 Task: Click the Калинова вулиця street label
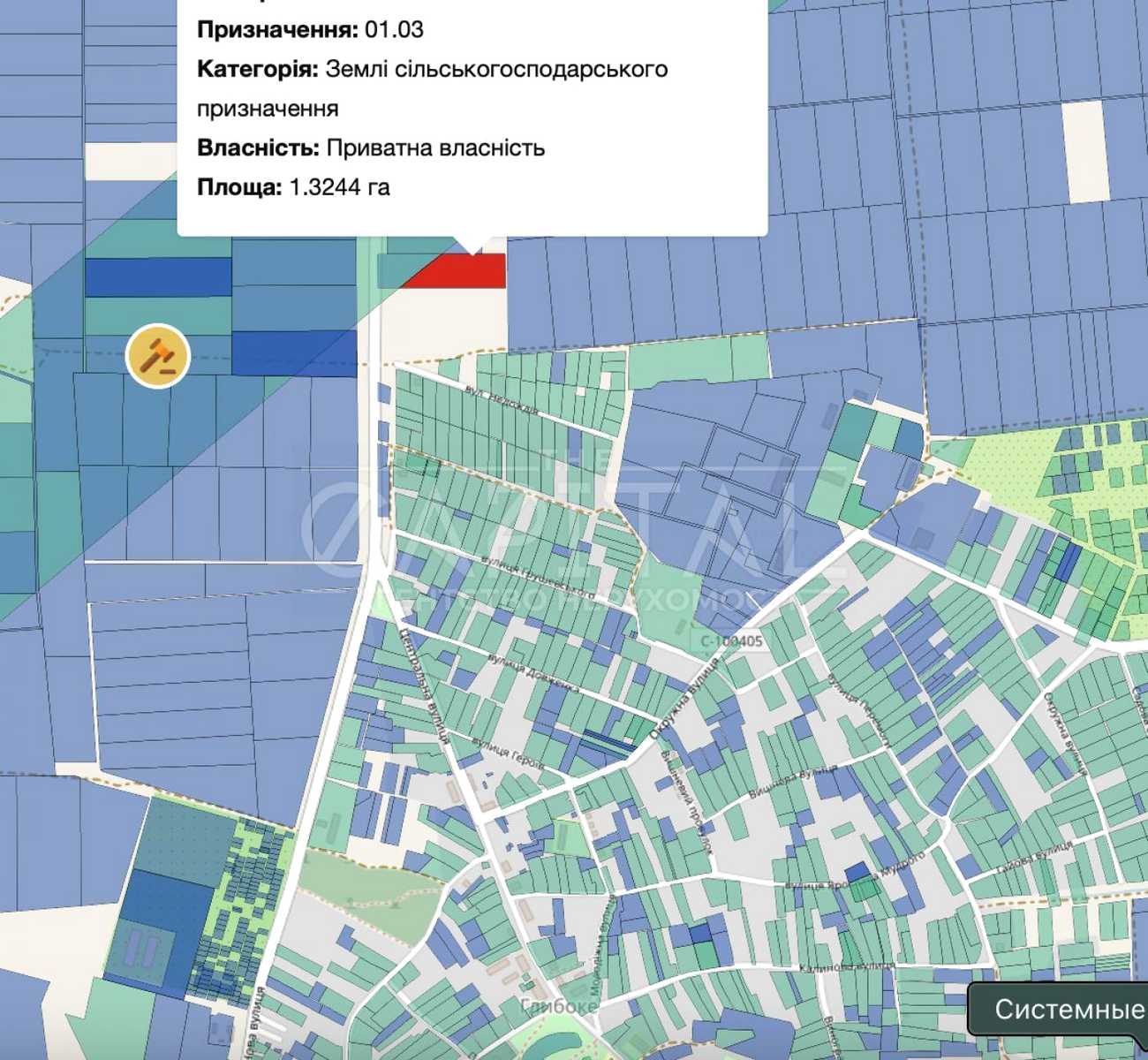(847, 967)
